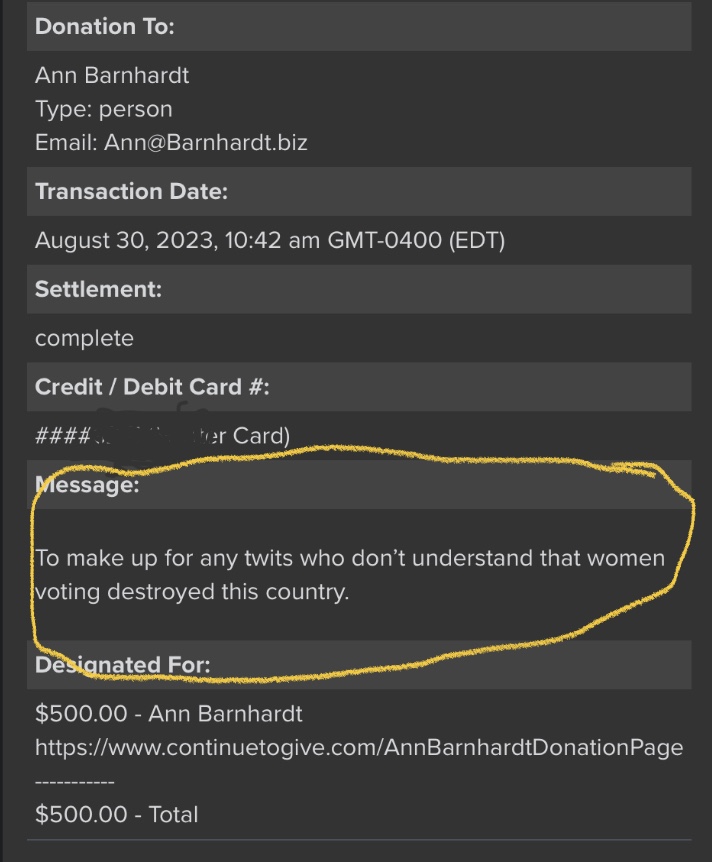
Task: Select the complete settlement status
Action: coord(84,338)
